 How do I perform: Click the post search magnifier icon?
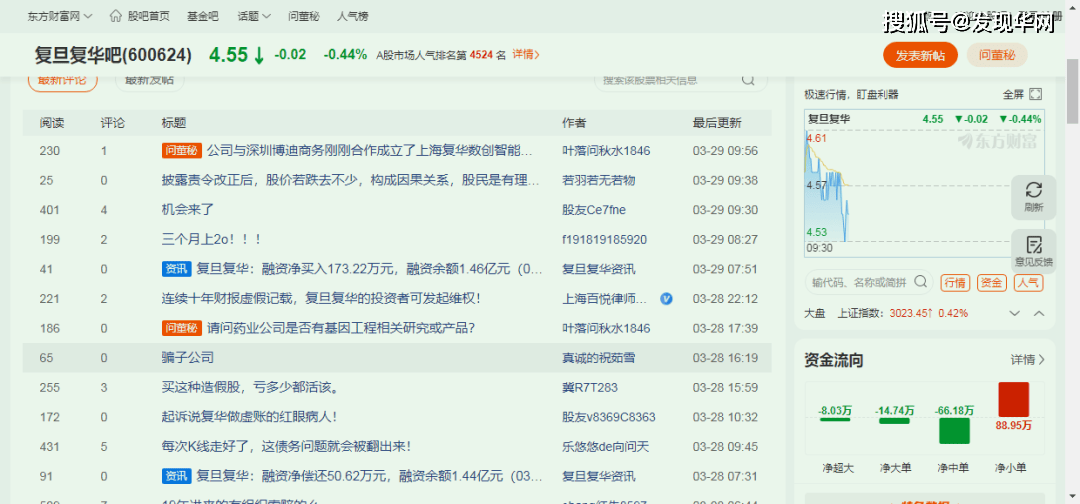748,80
